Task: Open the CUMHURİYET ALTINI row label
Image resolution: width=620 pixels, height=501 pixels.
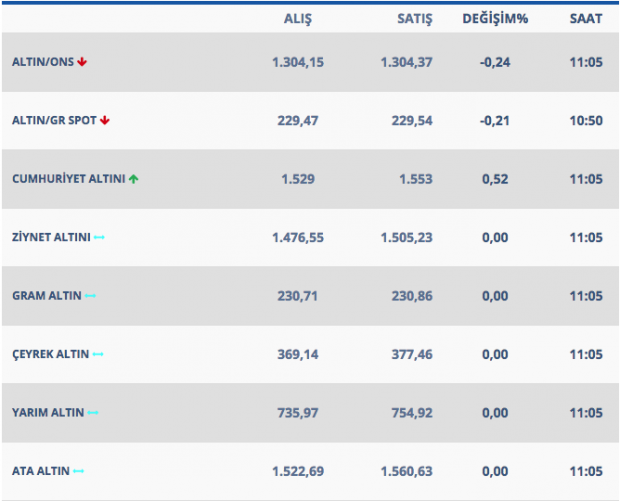Action: tap(68, 179)
